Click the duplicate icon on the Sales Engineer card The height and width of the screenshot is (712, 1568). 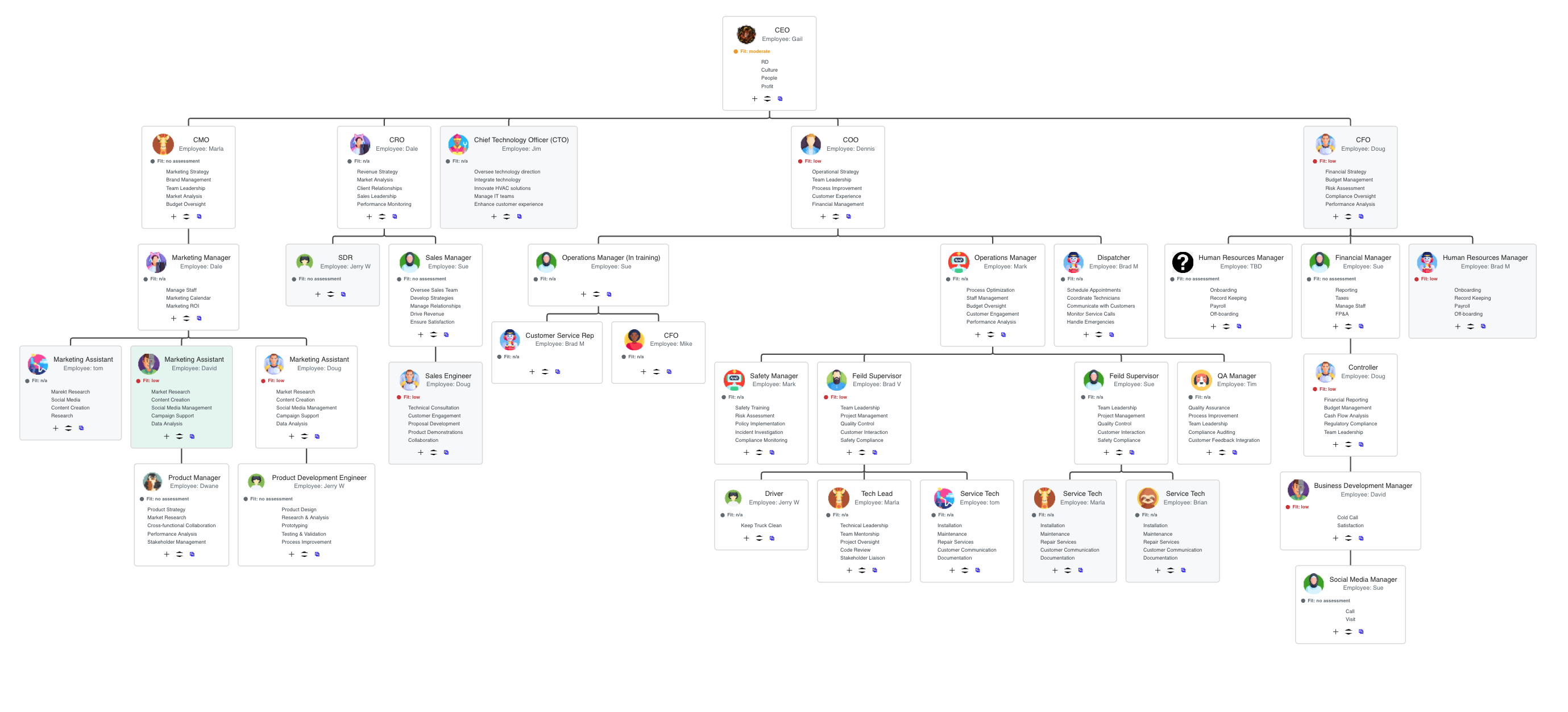447,452
